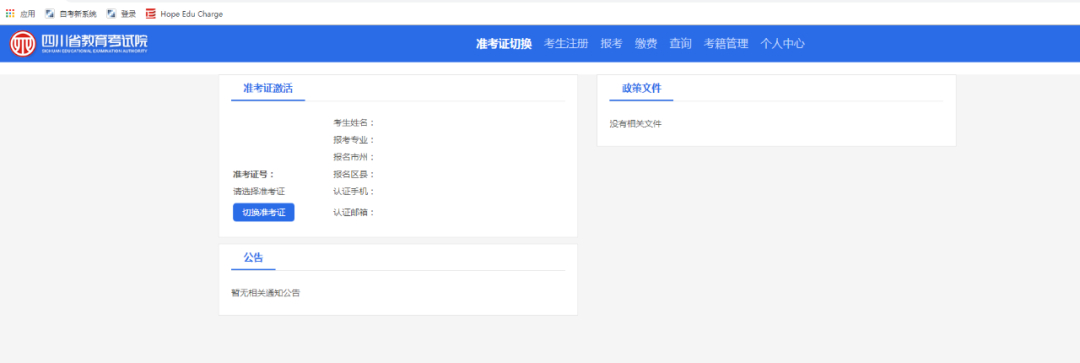Go to 考生注册 in navigation bar

tap(565, 43)
